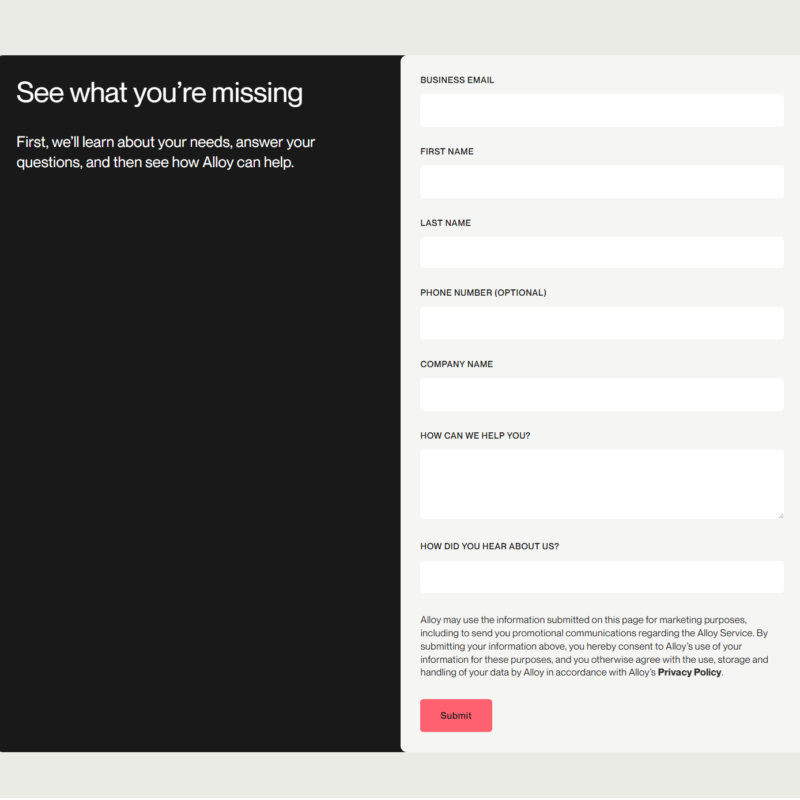The height and width of the screenshot is (800, 800).
Task: Click the HOW CAN WE HELP YOU? label
Action: pyautogui.click(x=475, y=436)
